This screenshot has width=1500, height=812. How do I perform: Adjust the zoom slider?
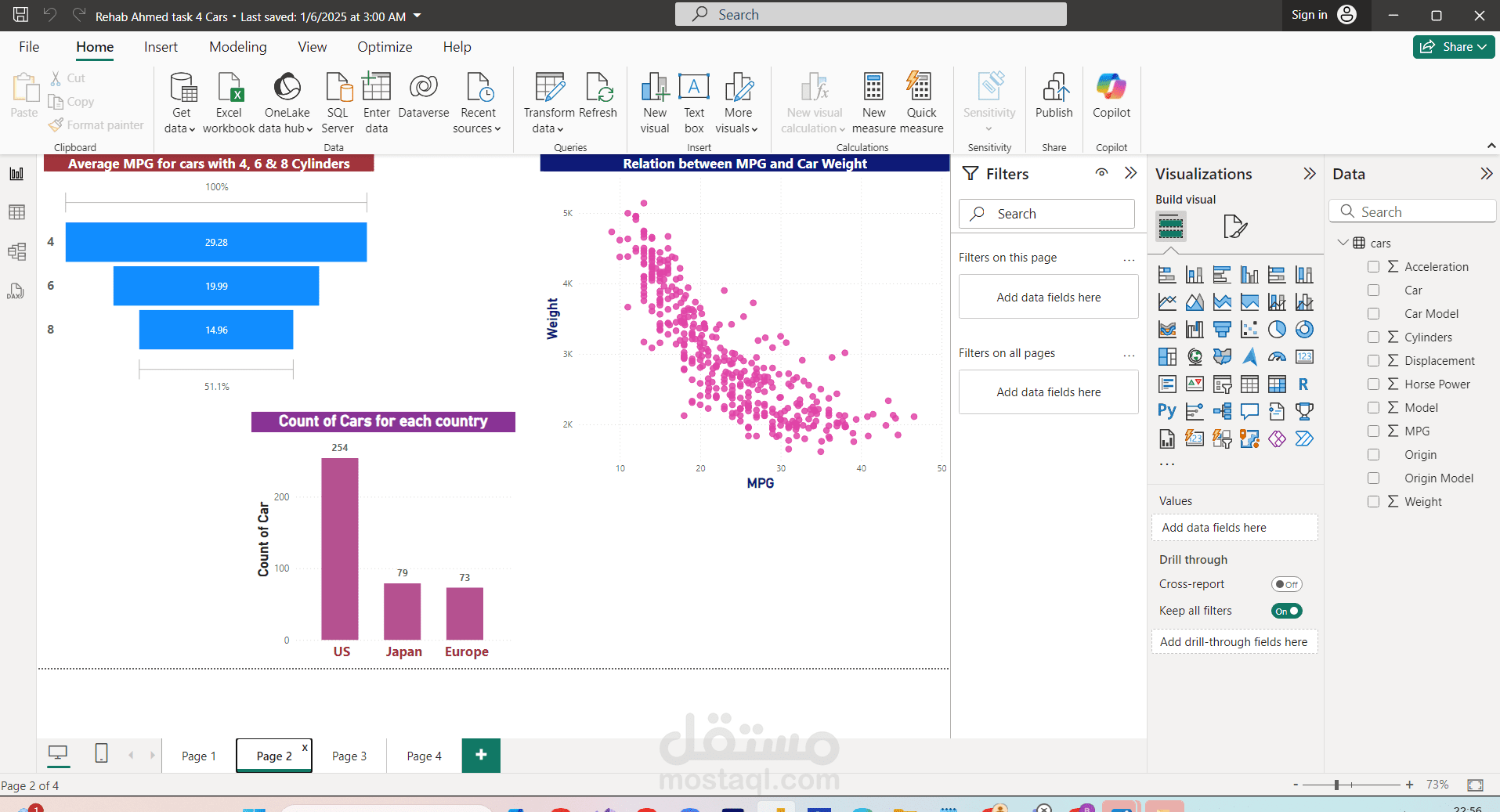click(1337, 785)
